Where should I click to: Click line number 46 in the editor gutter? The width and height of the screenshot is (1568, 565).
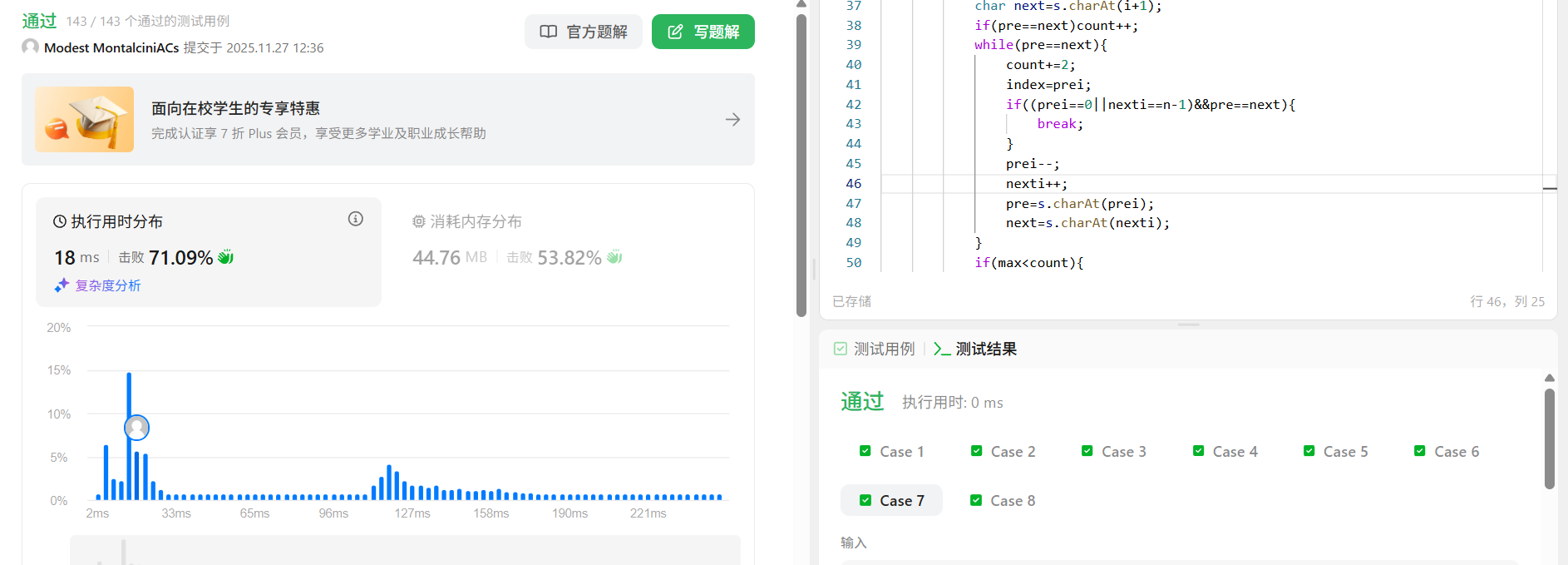854,183
